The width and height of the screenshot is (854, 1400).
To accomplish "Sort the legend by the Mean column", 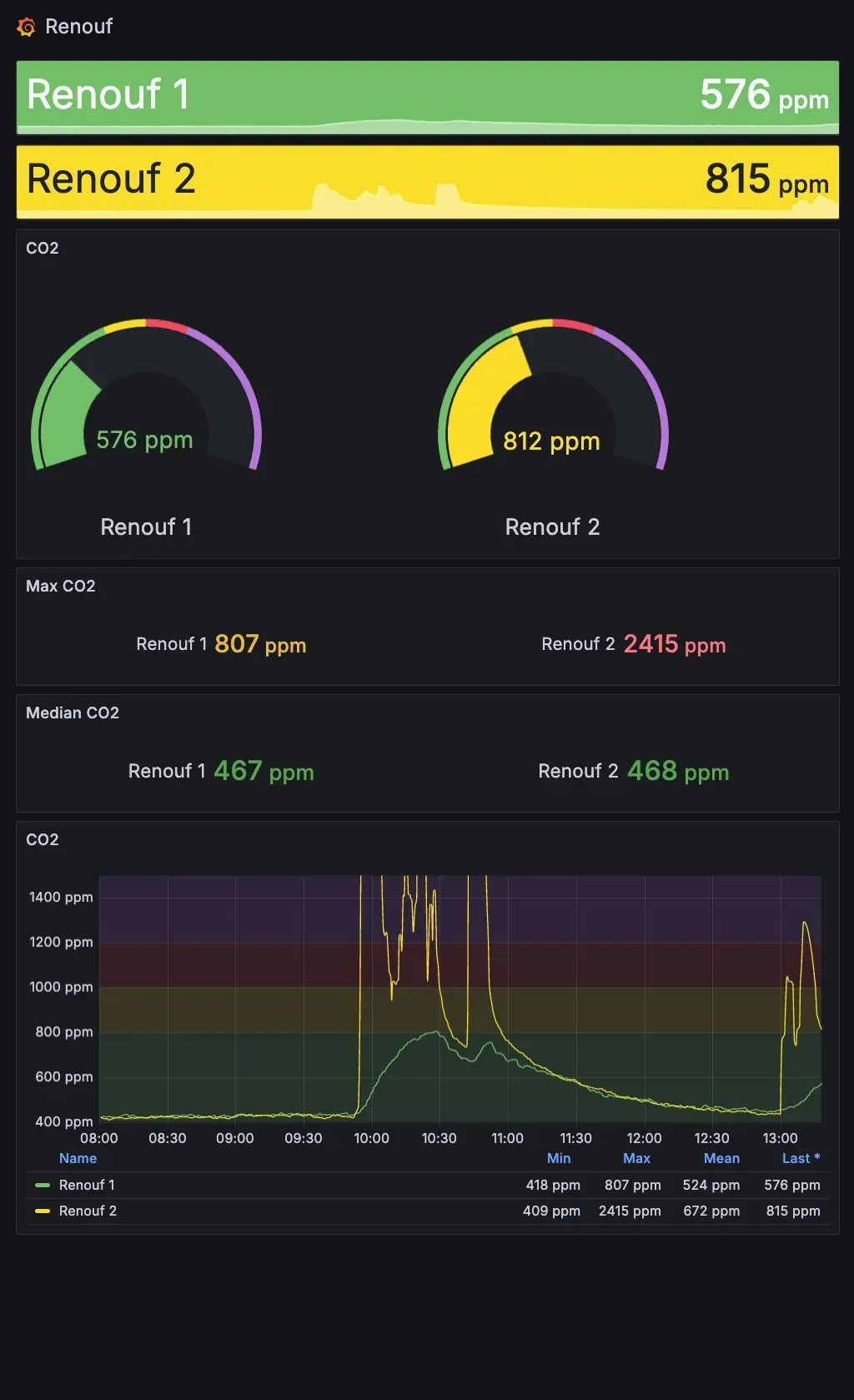I will click(x=721, y=1158).
